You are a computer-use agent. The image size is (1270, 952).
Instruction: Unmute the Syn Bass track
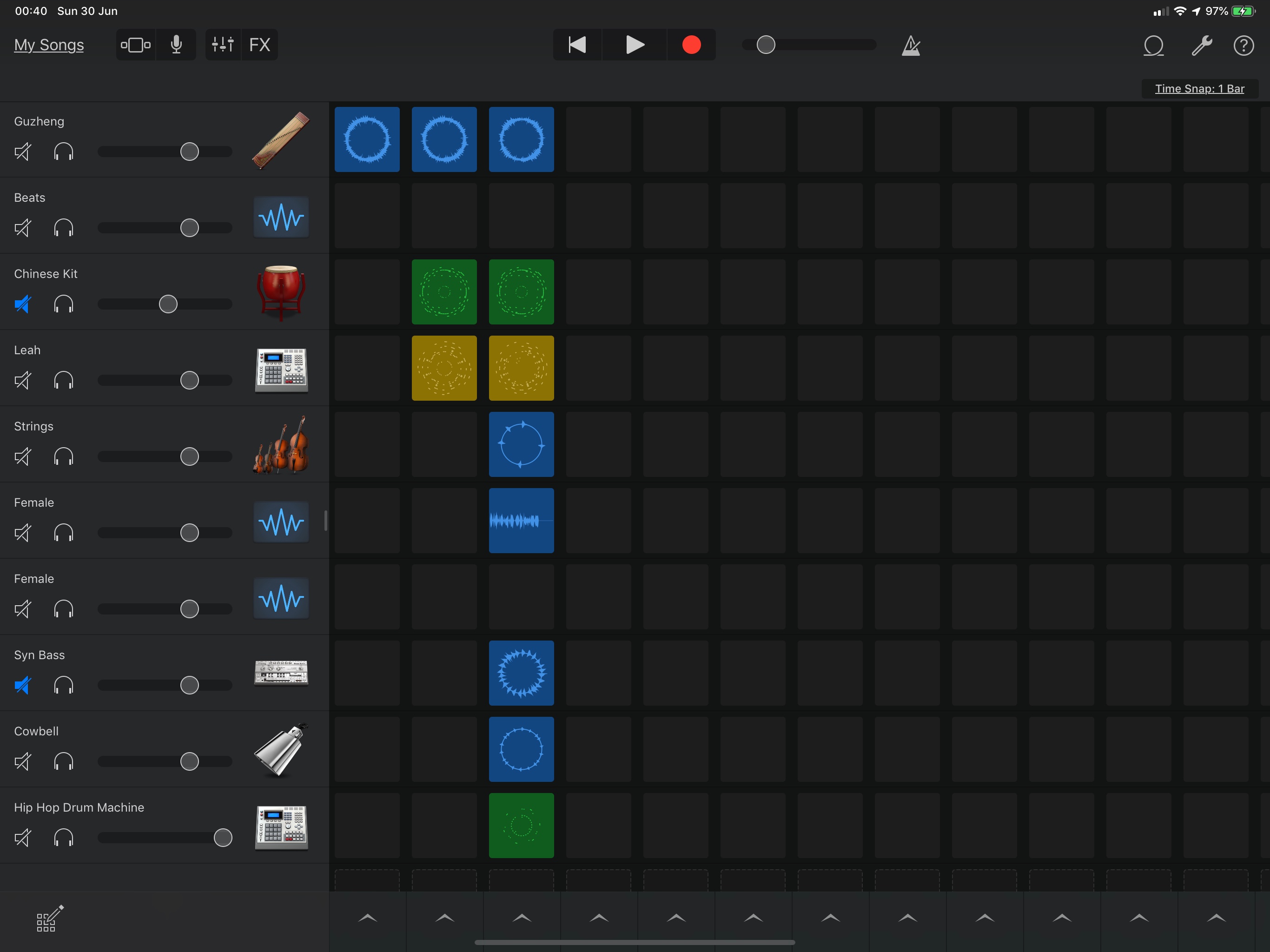pos(22,685)
